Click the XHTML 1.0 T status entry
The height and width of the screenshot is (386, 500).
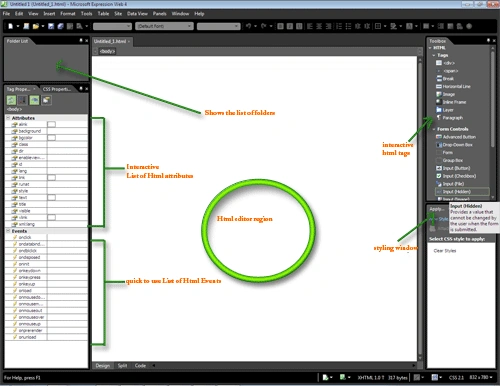371,377
